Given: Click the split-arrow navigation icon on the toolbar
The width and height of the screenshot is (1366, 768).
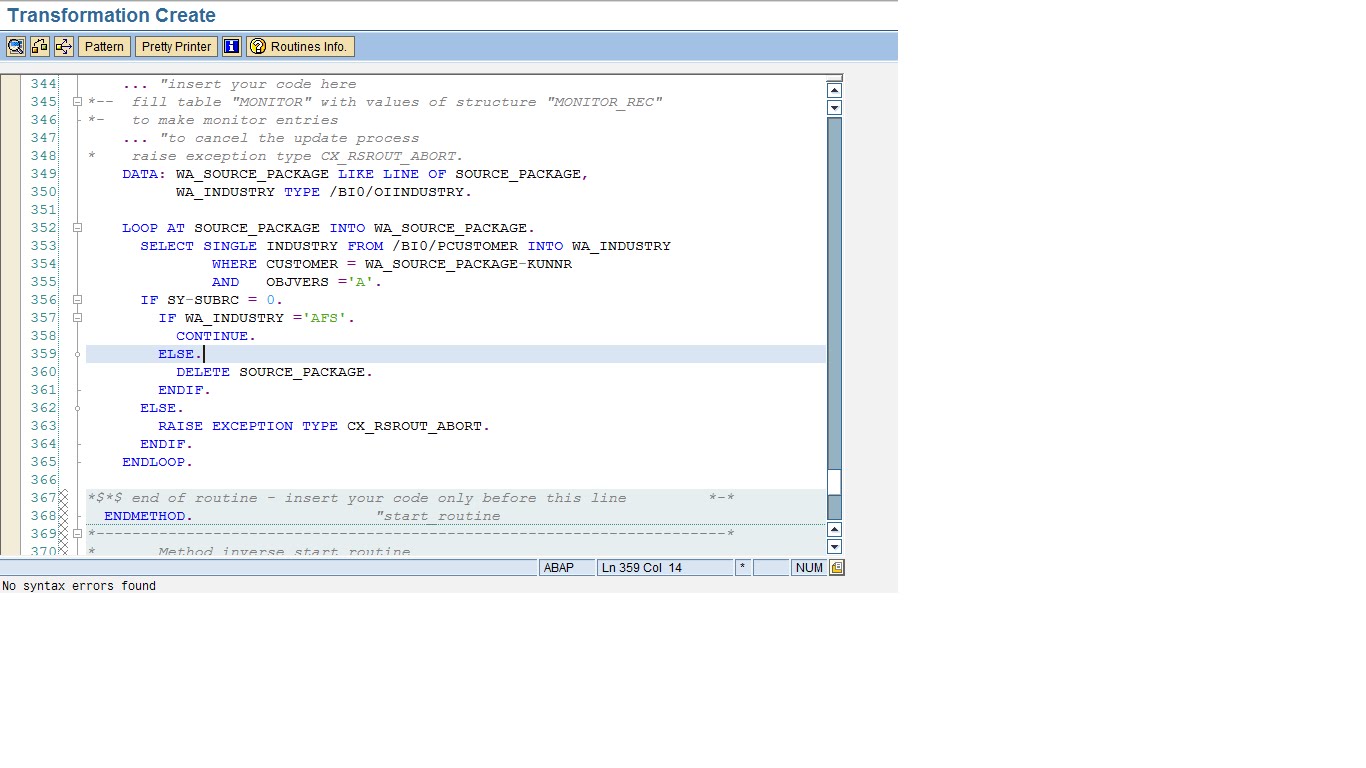Looking at the screenshot, I should tap(62, 46).
